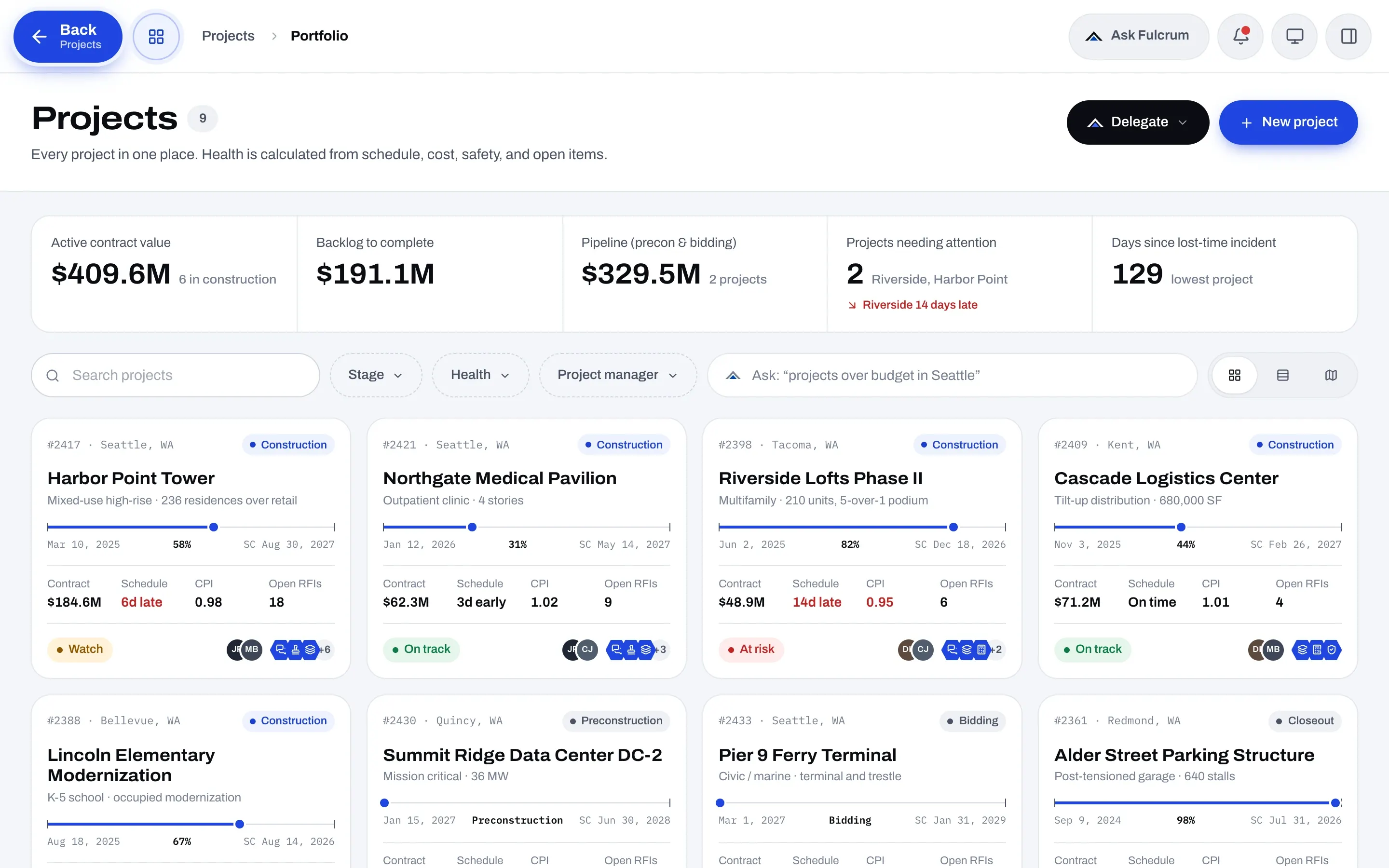Click the calculator agent icon on Riverside Lofts
The image size is (1389, 868).
tap(981, 649)
